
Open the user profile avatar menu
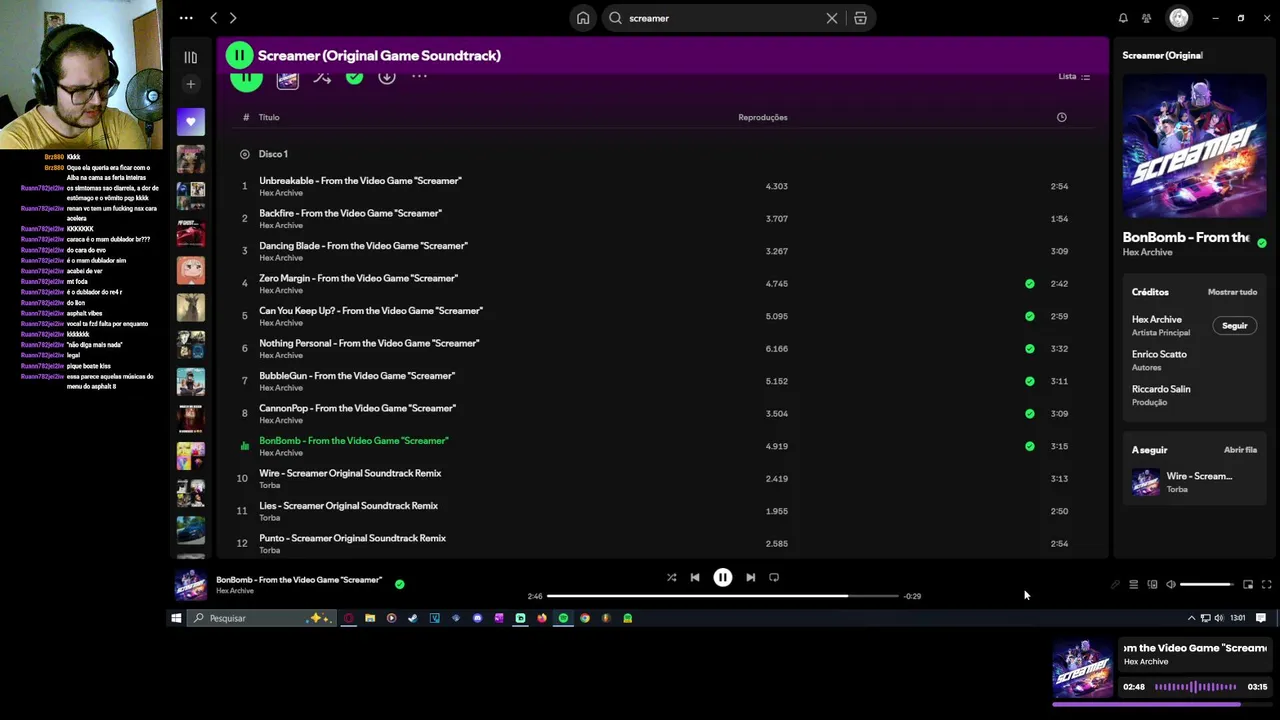[x=1179, y=18]
